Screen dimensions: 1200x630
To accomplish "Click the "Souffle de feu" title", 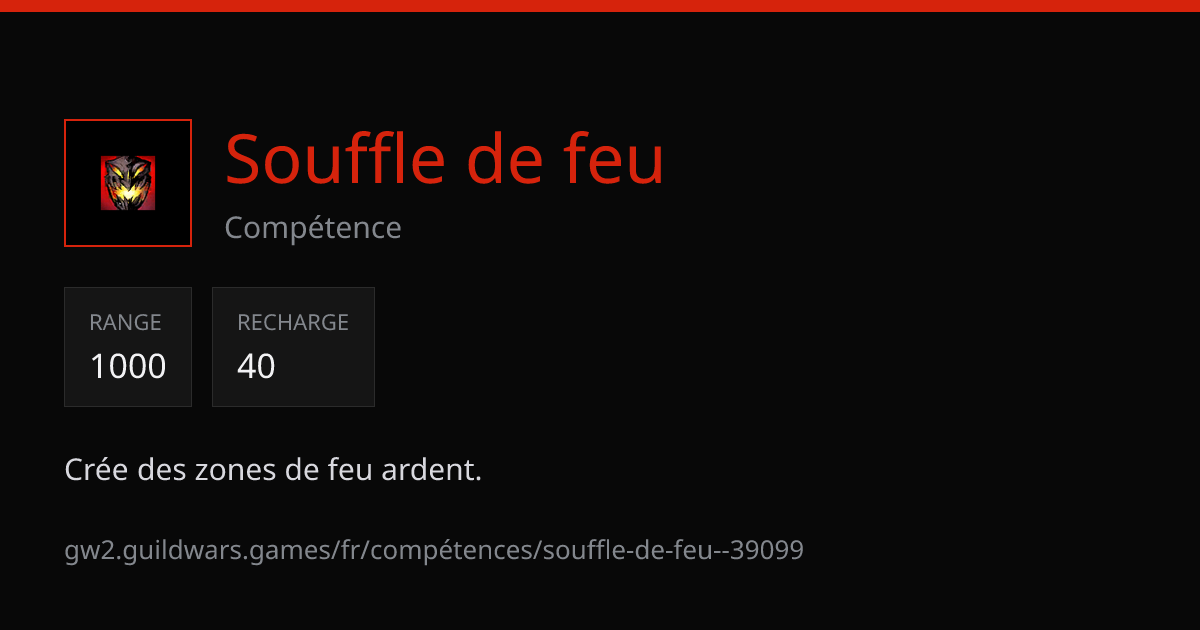I will [x=445, y=159].
